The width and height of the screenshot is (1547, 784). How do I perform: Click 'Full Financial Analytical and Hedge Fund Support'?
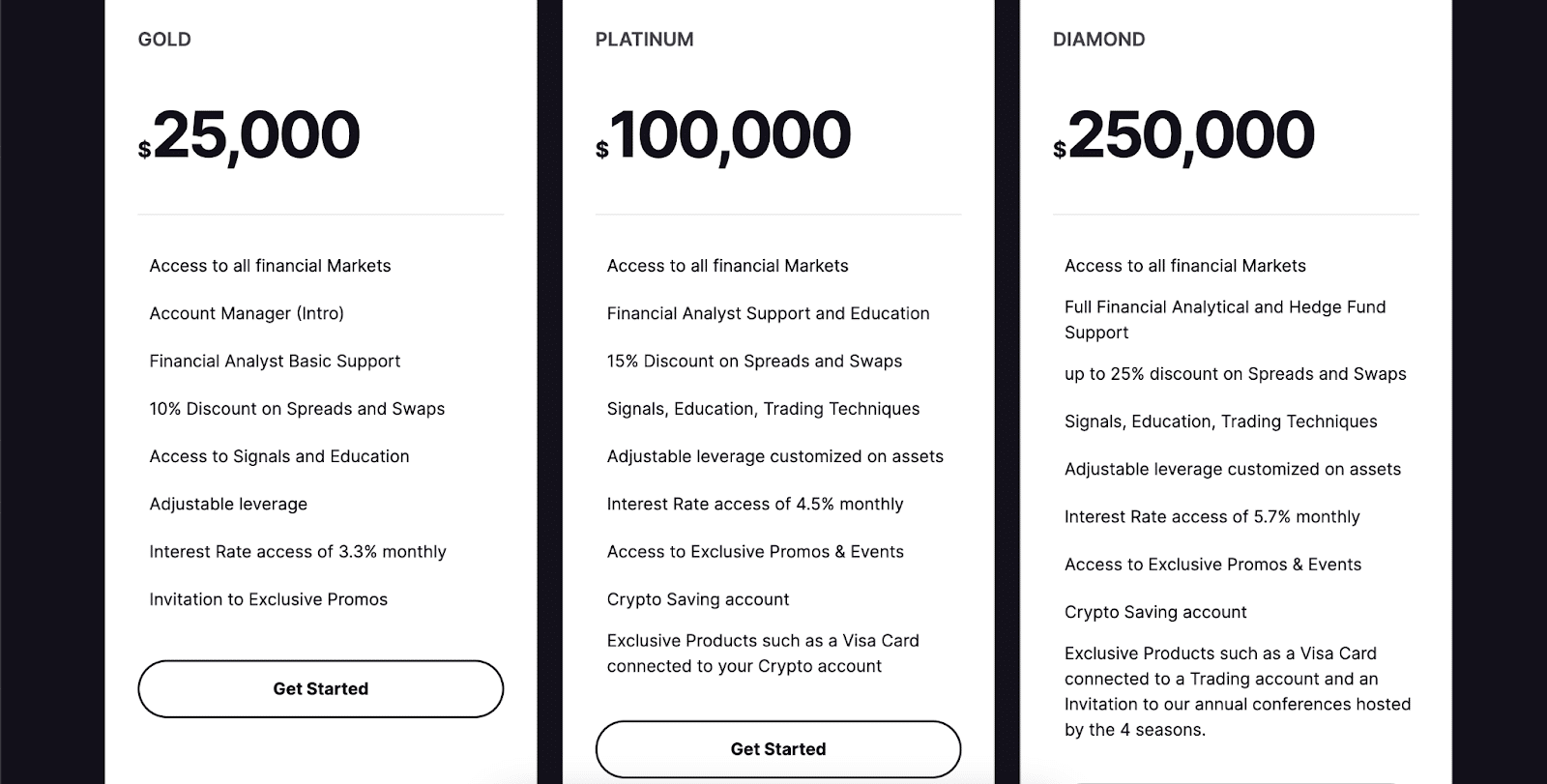tap(1225, 319)
